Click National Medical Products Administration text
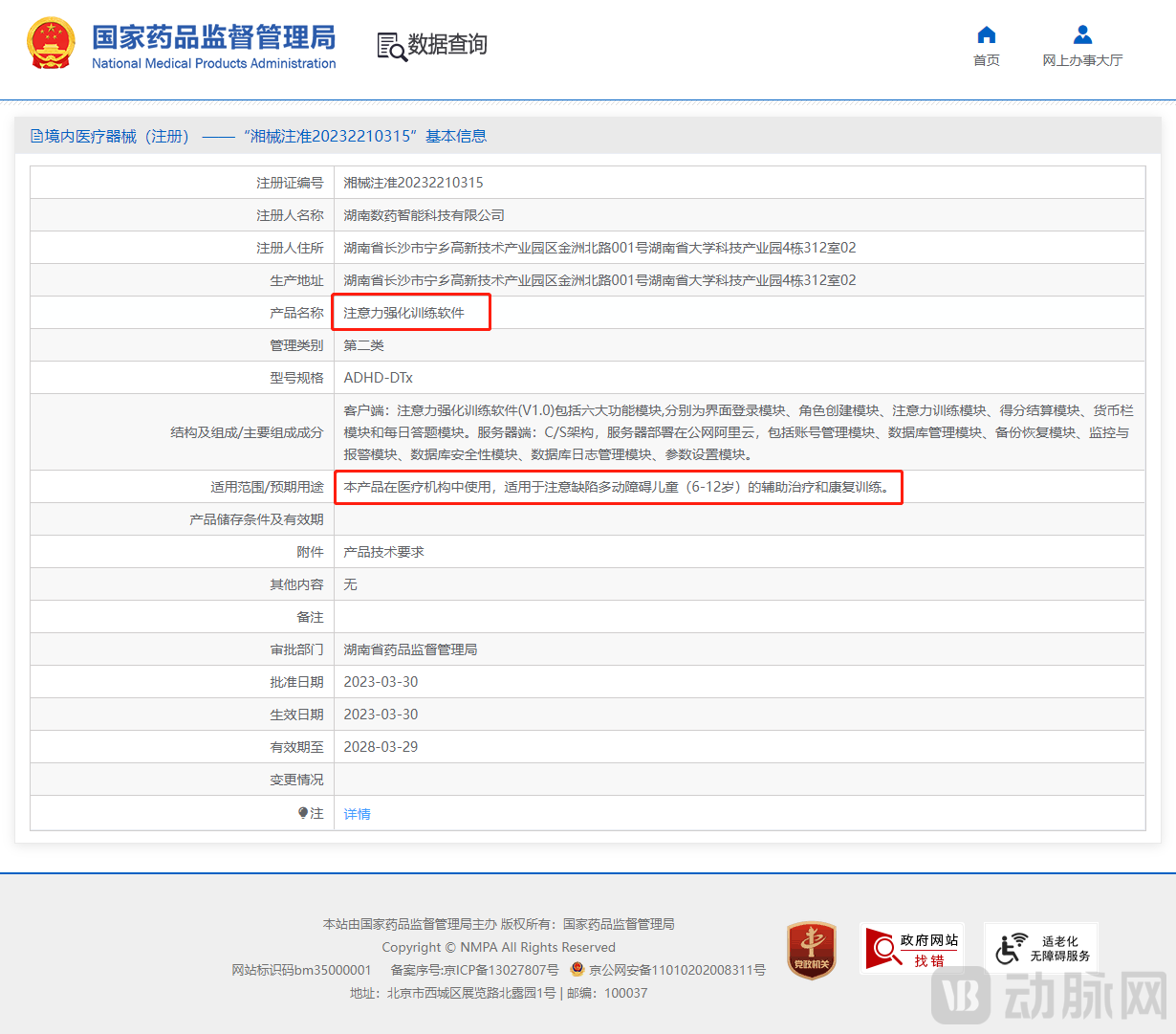Image resolution: width=1176 pixels, height=1034 pixels. [214, 63]
